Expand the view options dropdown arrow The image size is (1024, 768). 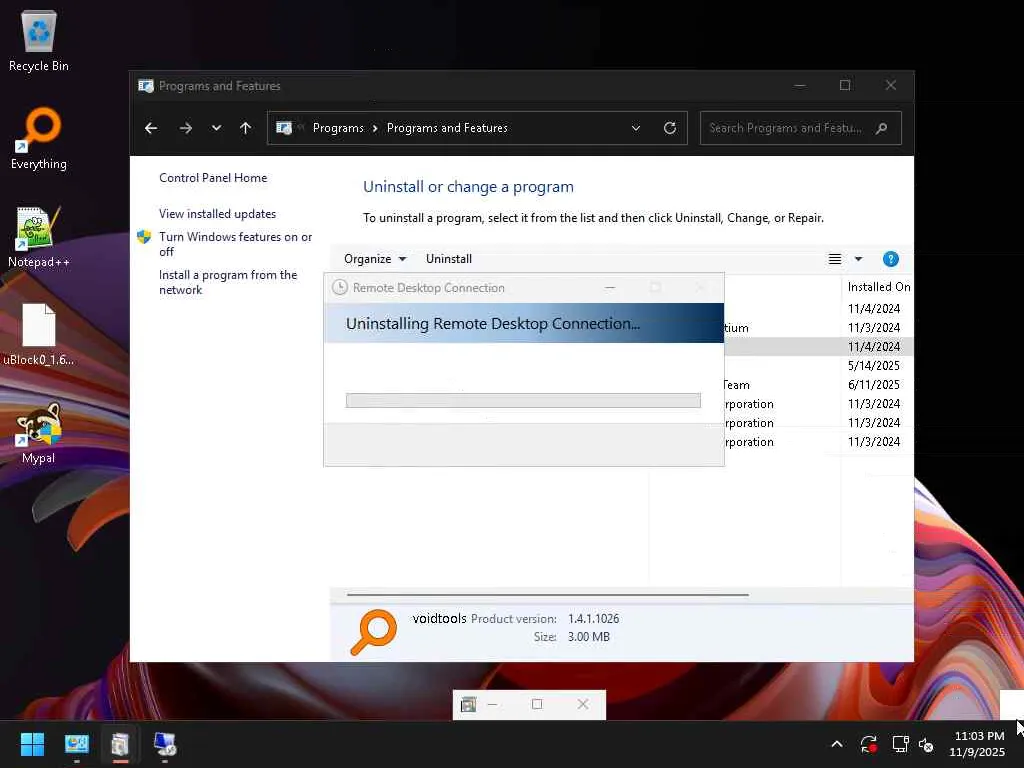858,259
